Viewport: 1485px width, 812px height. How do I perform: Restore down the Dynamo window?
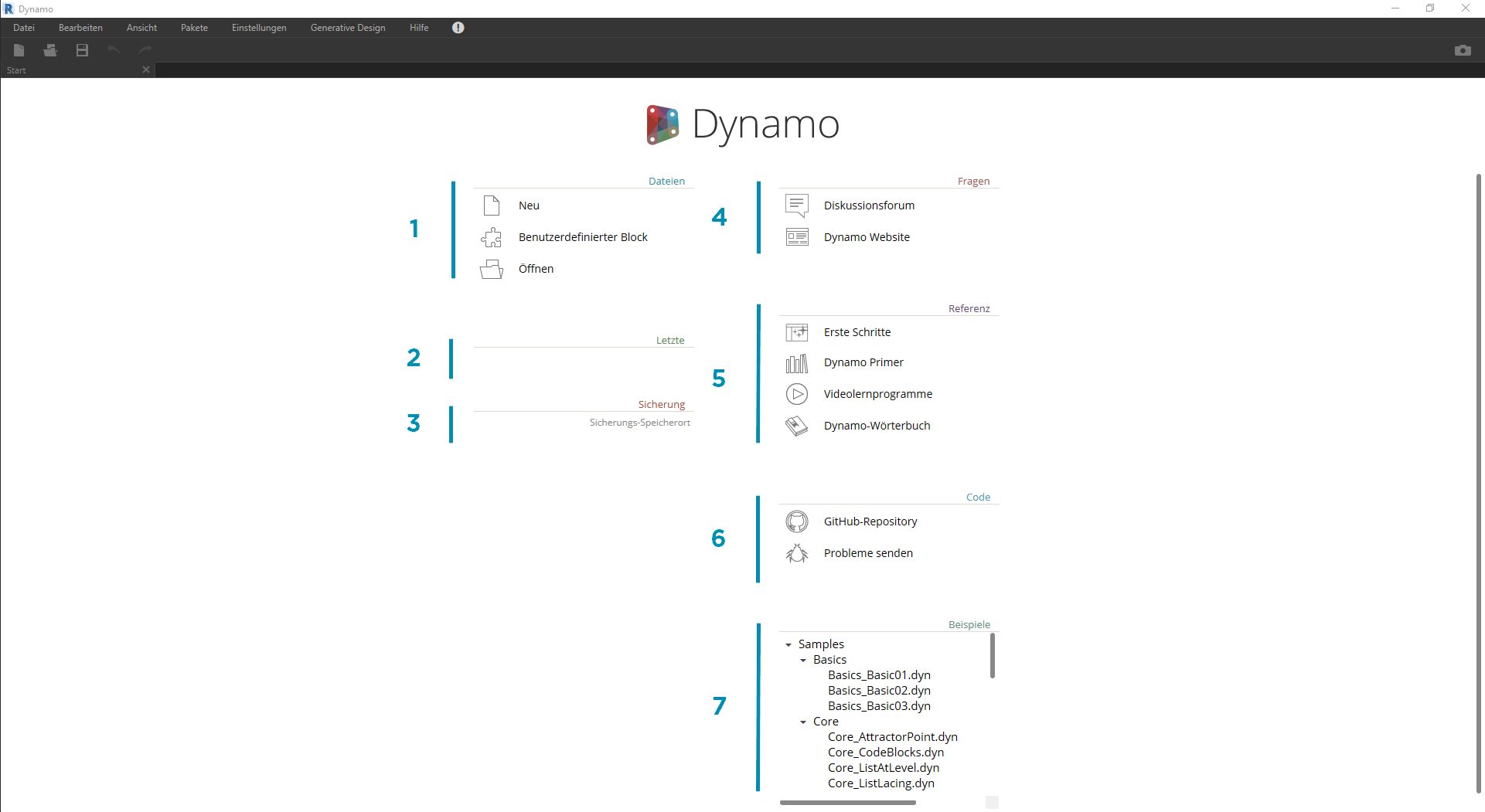coord(1430,8)
